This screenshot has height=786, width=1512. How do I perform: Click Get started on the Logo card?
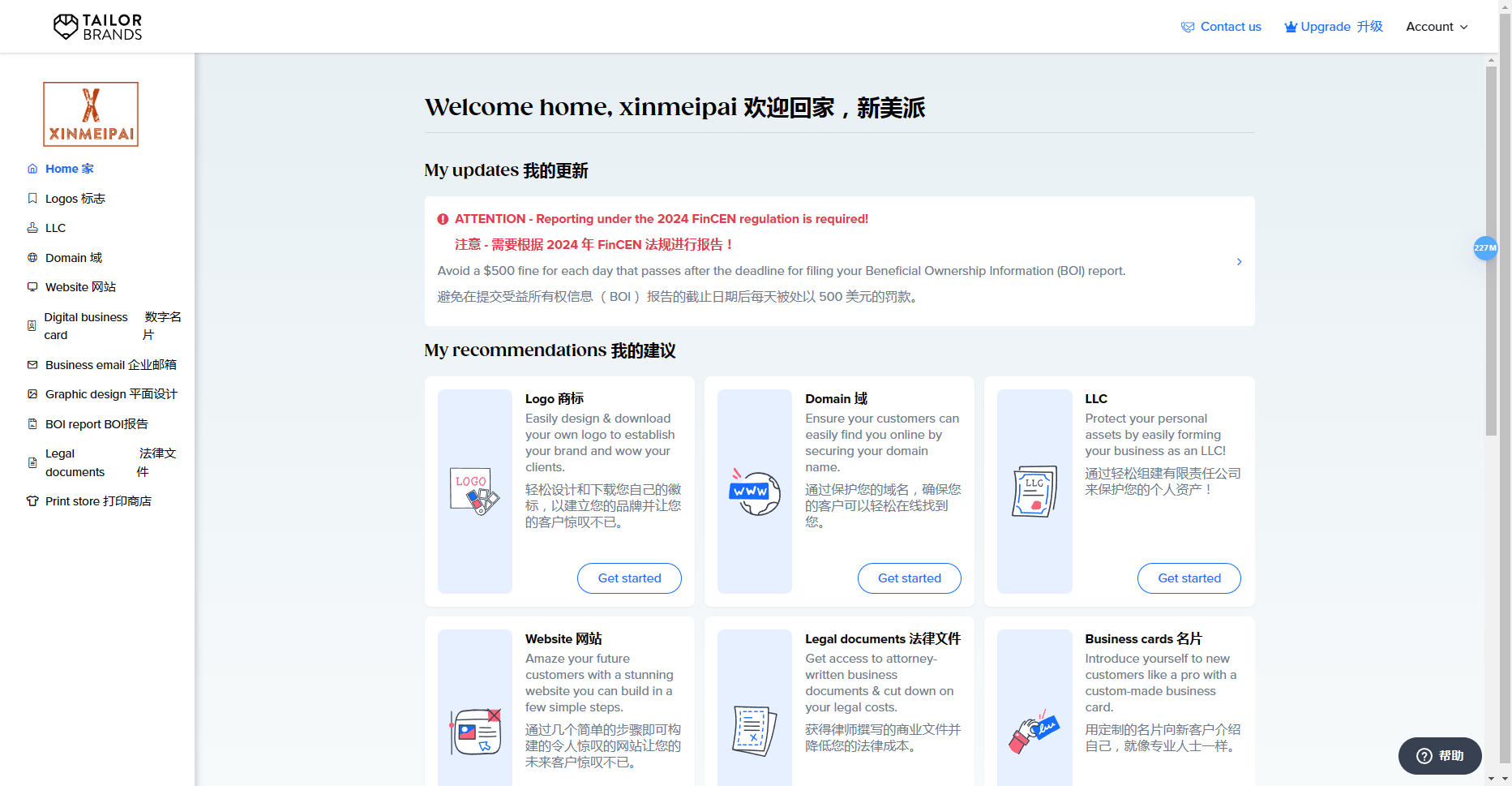[629, 578]
